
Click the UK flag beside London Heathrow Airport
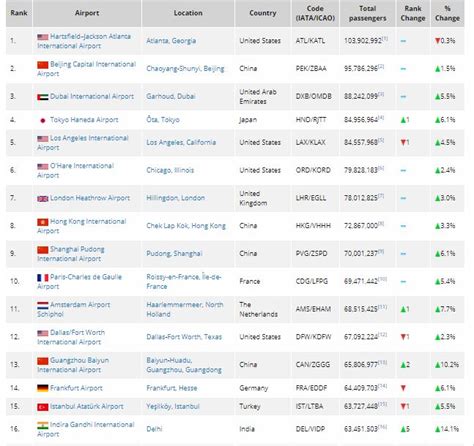click(x=43, y=199)
